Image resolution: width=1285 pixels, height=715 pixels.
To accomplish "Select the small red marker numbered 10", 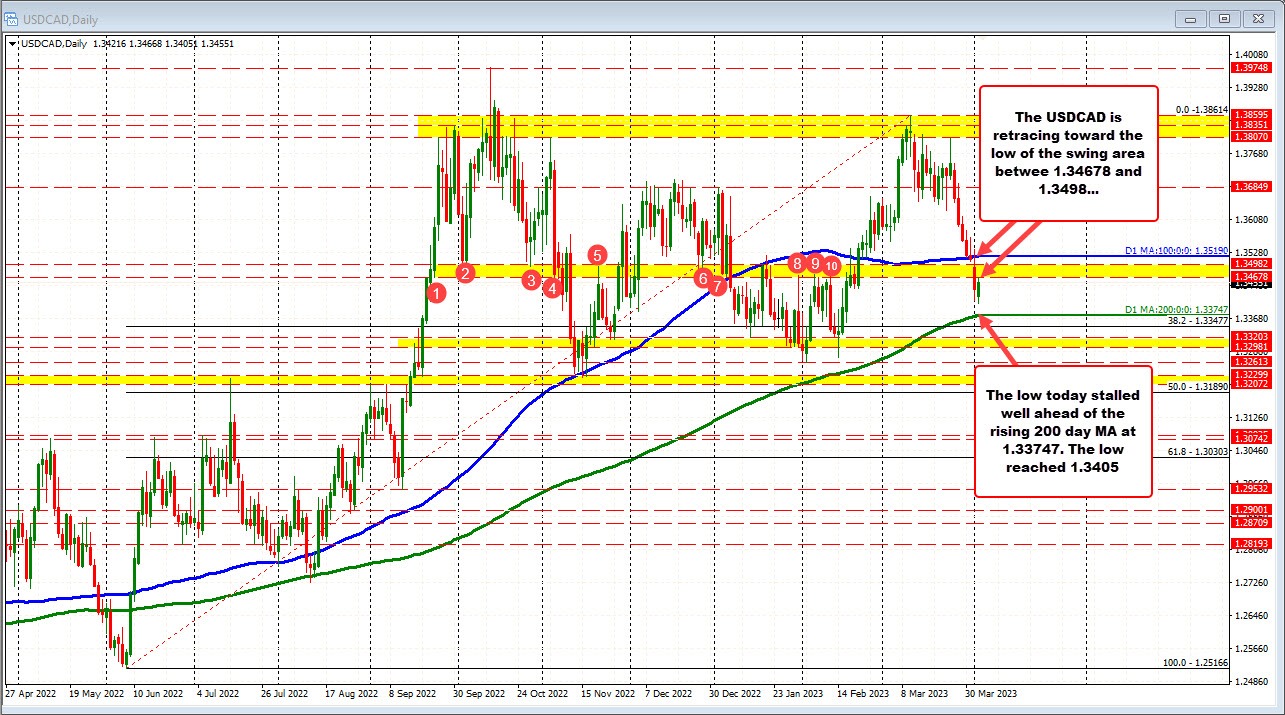I will [831, 266].
